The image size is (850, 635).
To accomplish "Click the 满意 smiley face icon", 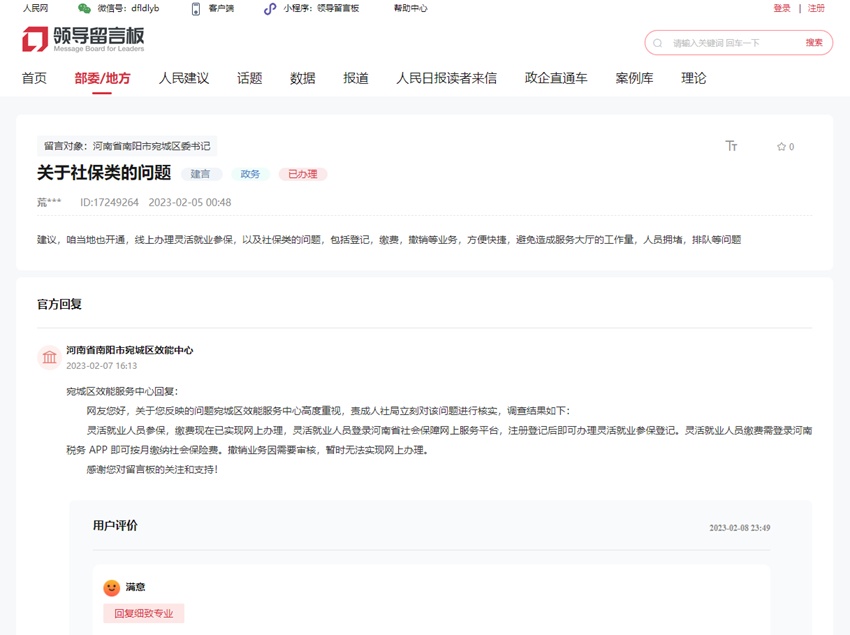I will (x=112, y=587).
